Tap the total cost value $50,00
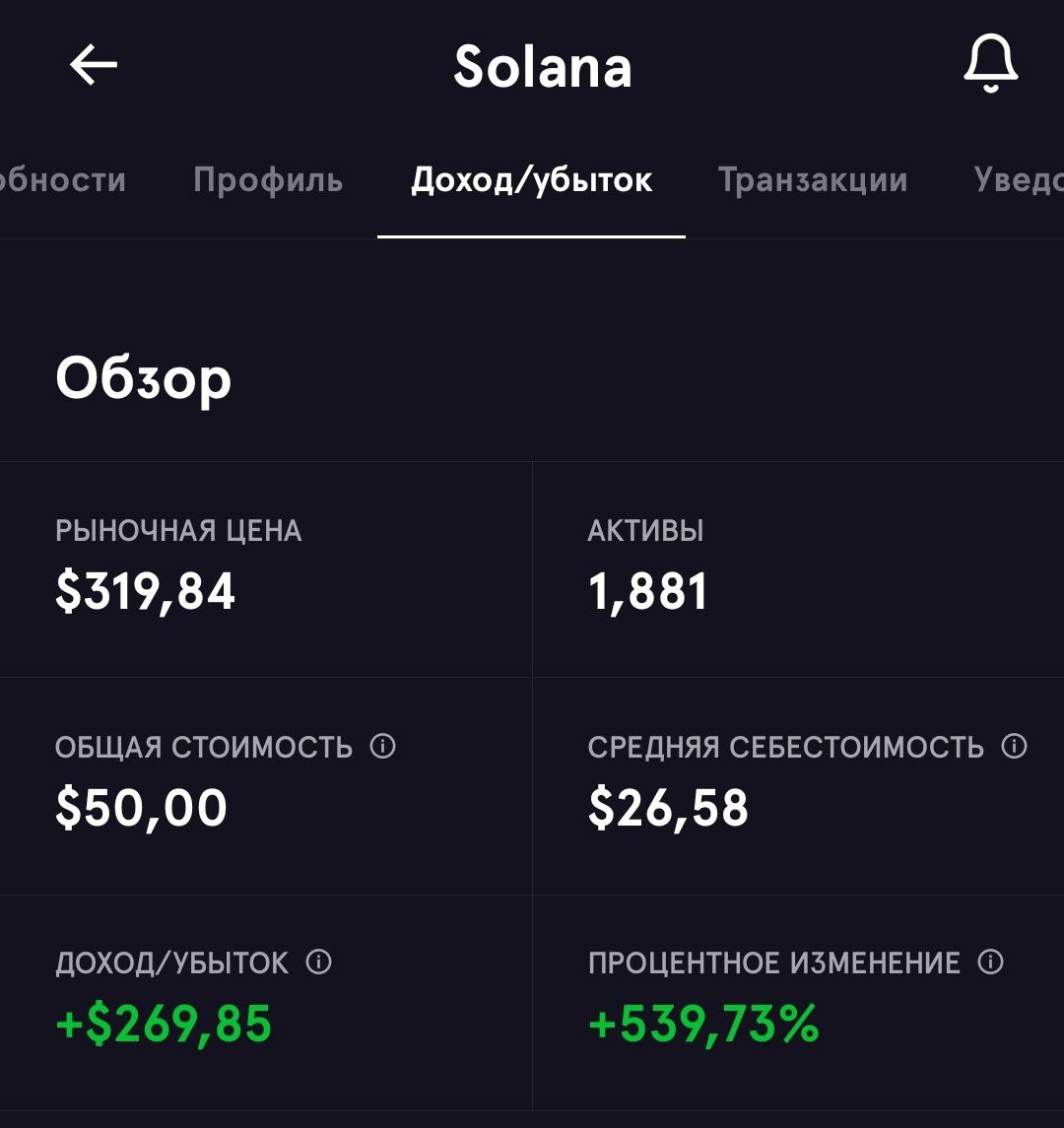The width and height of the screenshot is (1064, 1128). pyautogui.click(x=141, y=808)
